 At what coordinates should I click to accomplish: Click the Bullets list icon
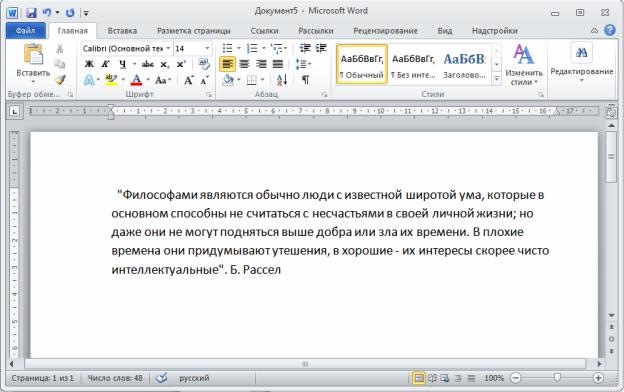click(x=227, y=49)
